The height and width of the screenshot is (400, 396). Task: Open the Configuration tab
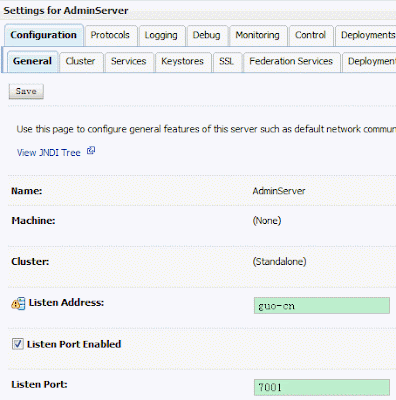click(x=43, y=35)
